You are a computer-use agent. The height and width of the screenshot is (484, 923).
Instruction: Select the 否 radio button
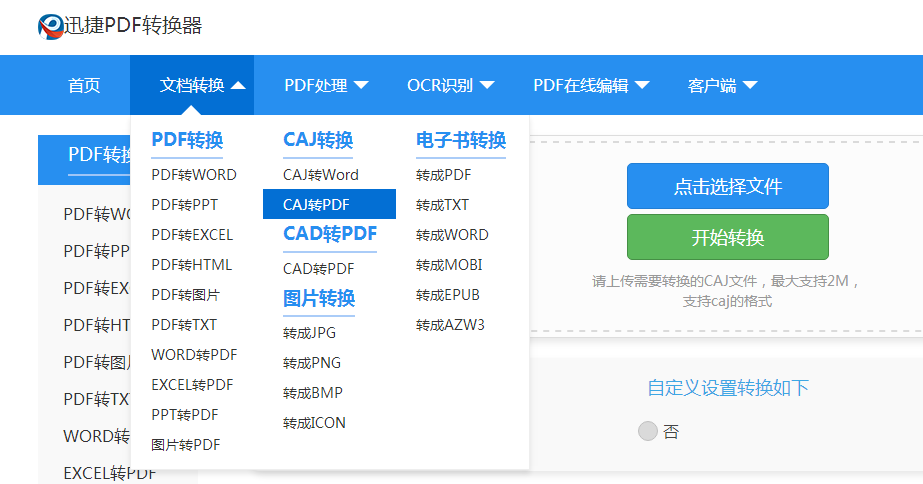[x=648, y=431]
